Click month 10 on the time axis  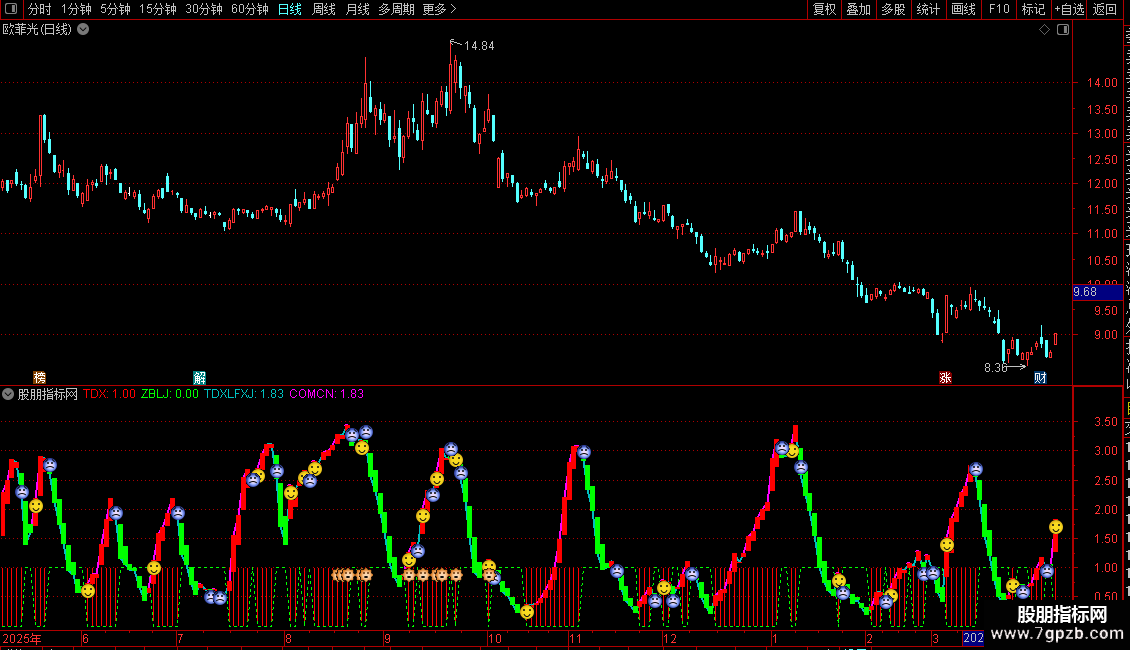[x=494, y=638]
